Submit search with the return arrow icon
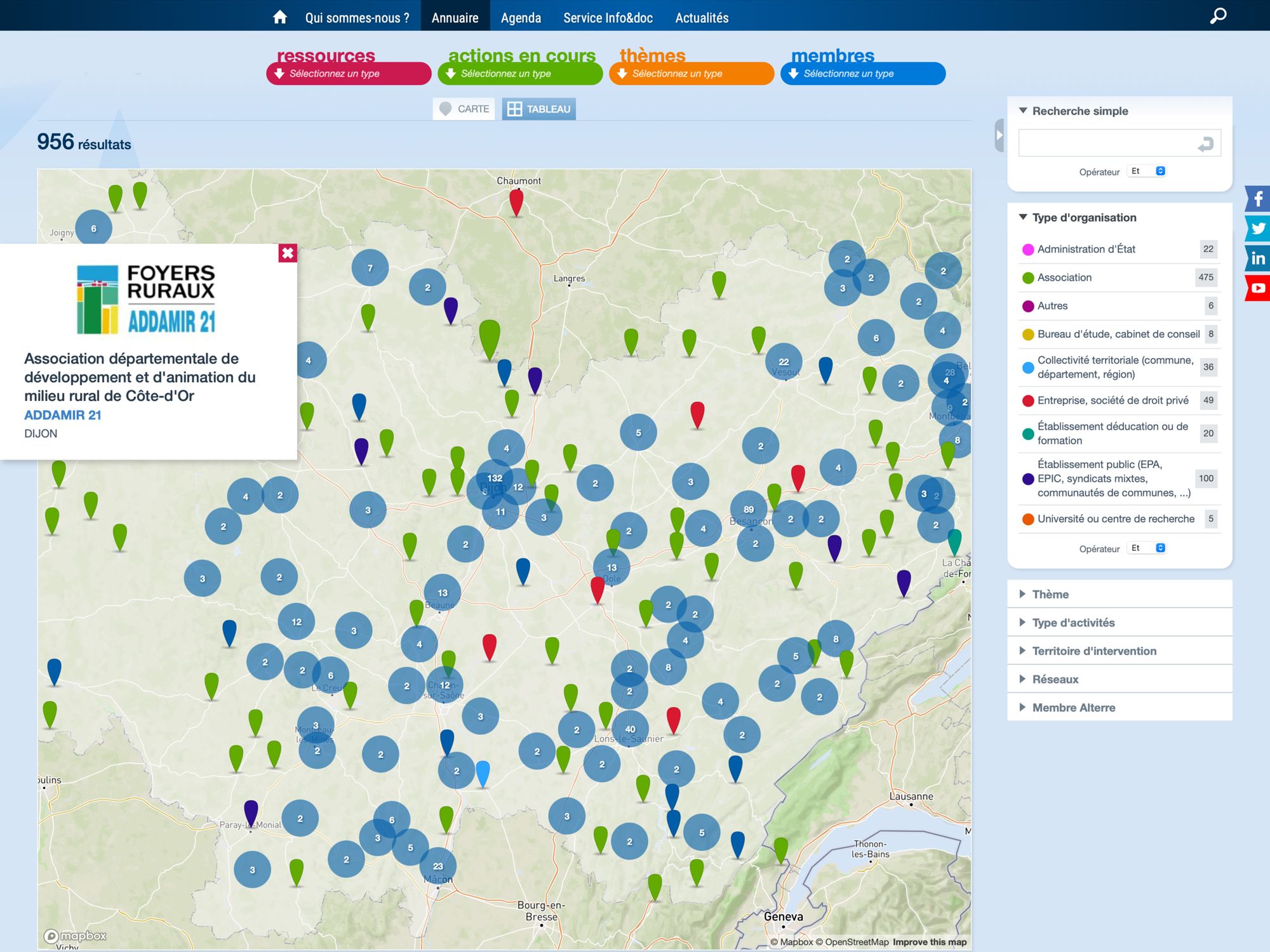The width and height of the screenshot is (1270, 952). 1205,144
